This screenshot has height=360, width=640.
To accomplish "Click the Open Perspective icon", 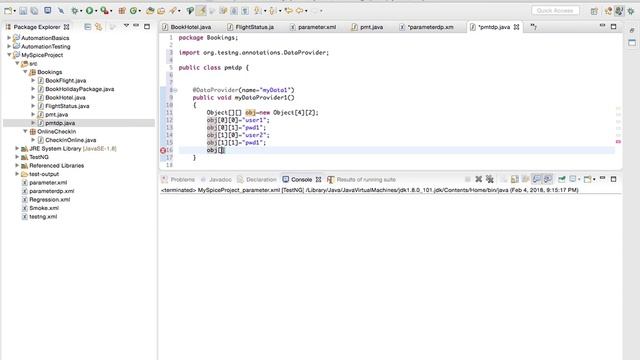I will pos(594,11).
